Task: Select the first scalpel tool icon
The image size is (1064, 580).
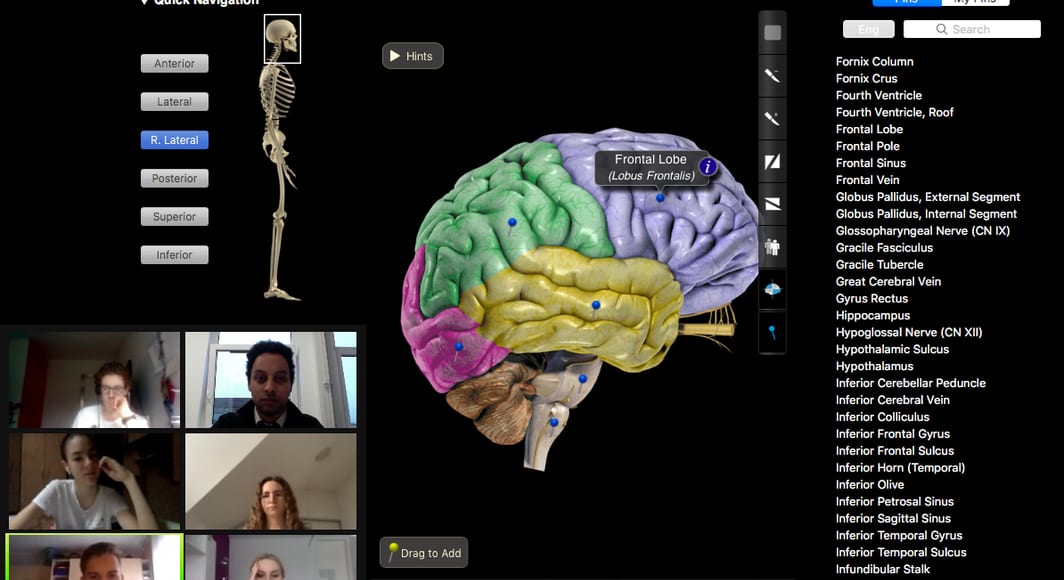Action: pyautogui.click(x=772, y=76)
